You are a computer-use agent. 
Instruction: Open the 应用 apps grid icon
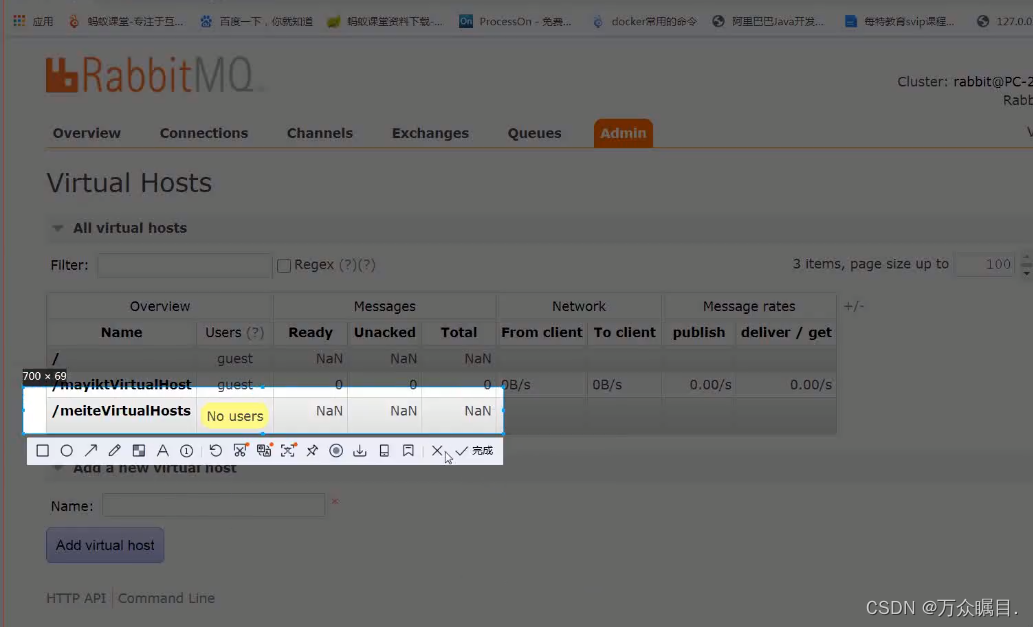[x=33, y=21]
